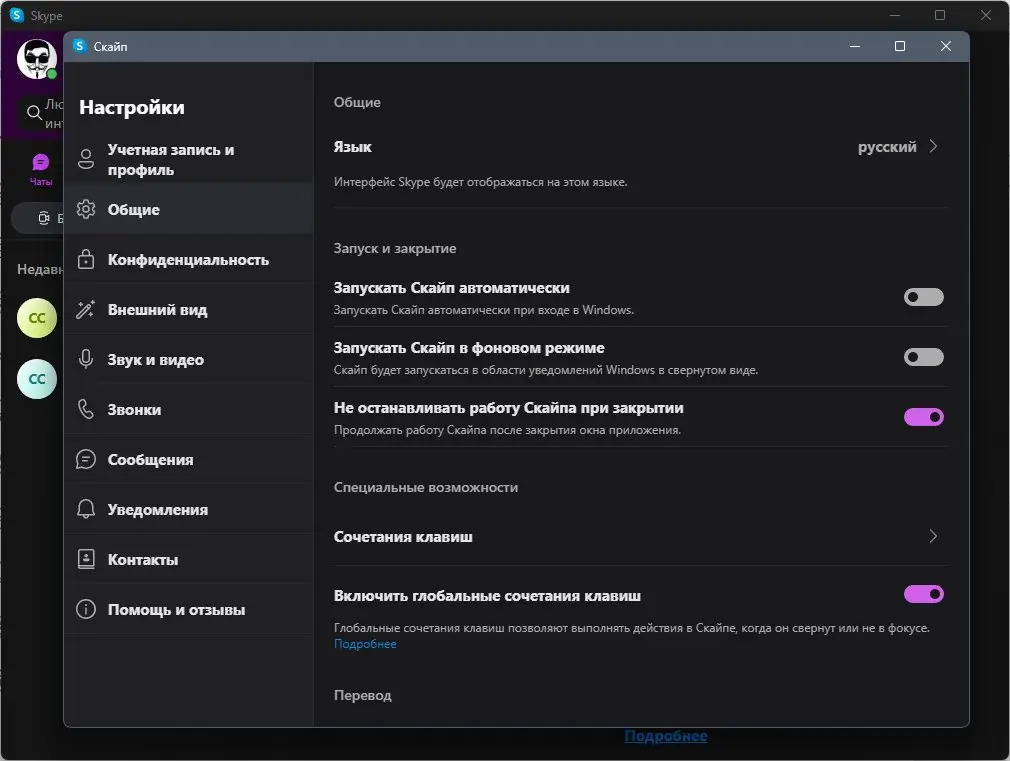The width and height of the screenshot is (1010, 761).
Task: Click the Подробнее link about global shortcuts
Action: [x=363, y=643]
